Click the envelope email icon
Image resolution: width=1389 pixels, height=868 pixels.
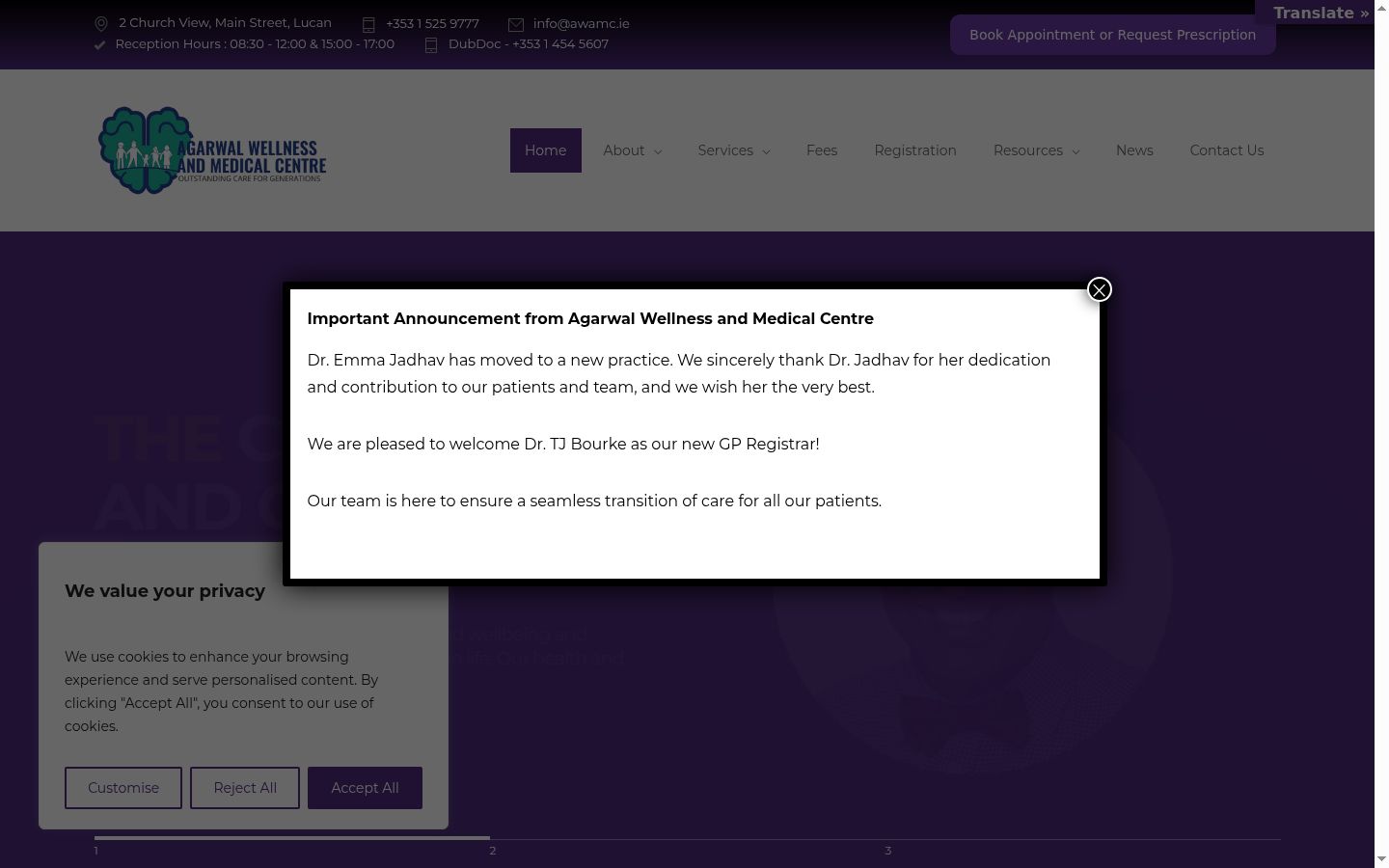(x=516, y=25)
